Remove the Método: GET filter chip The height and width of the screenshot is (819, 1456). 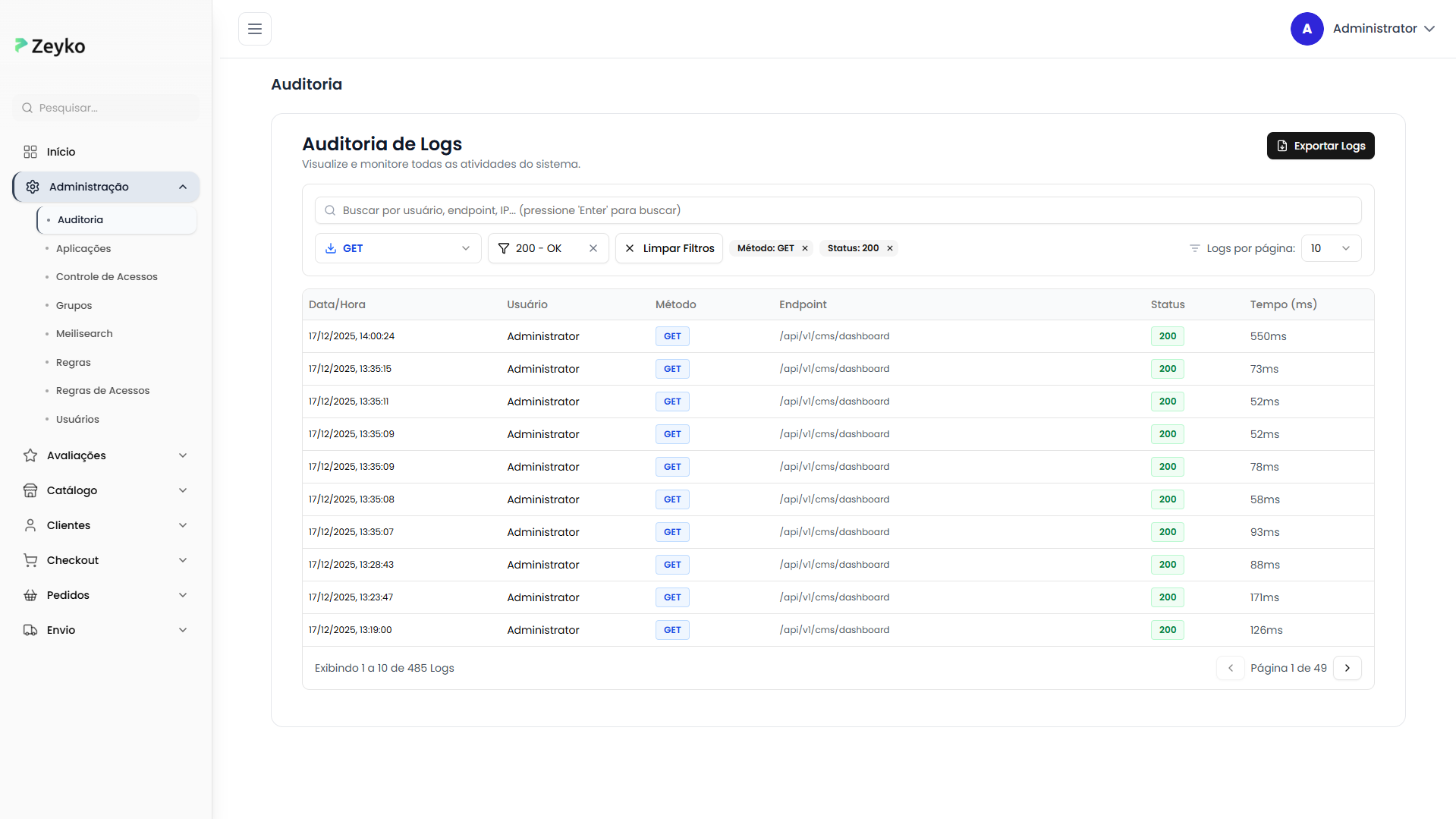coord(805,248)
